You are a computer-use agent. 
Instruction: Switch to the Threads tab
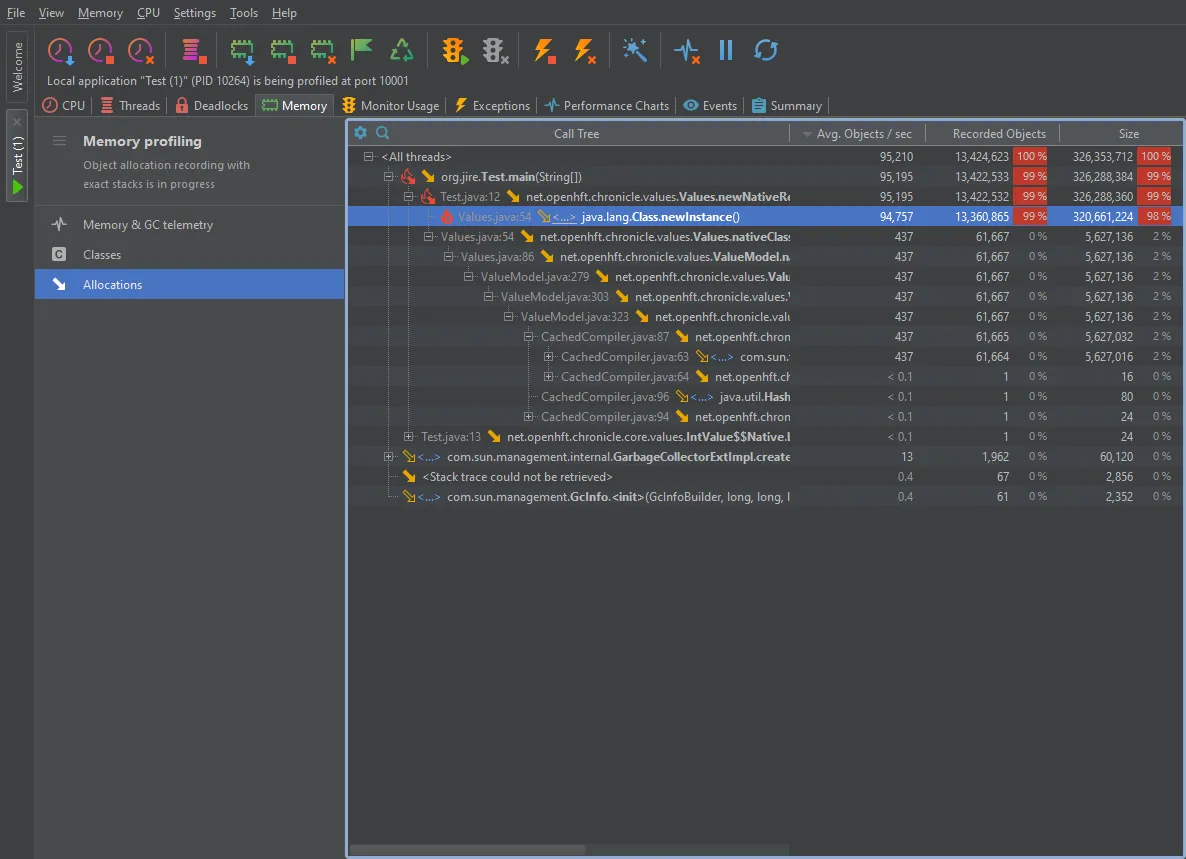(130, 106)
